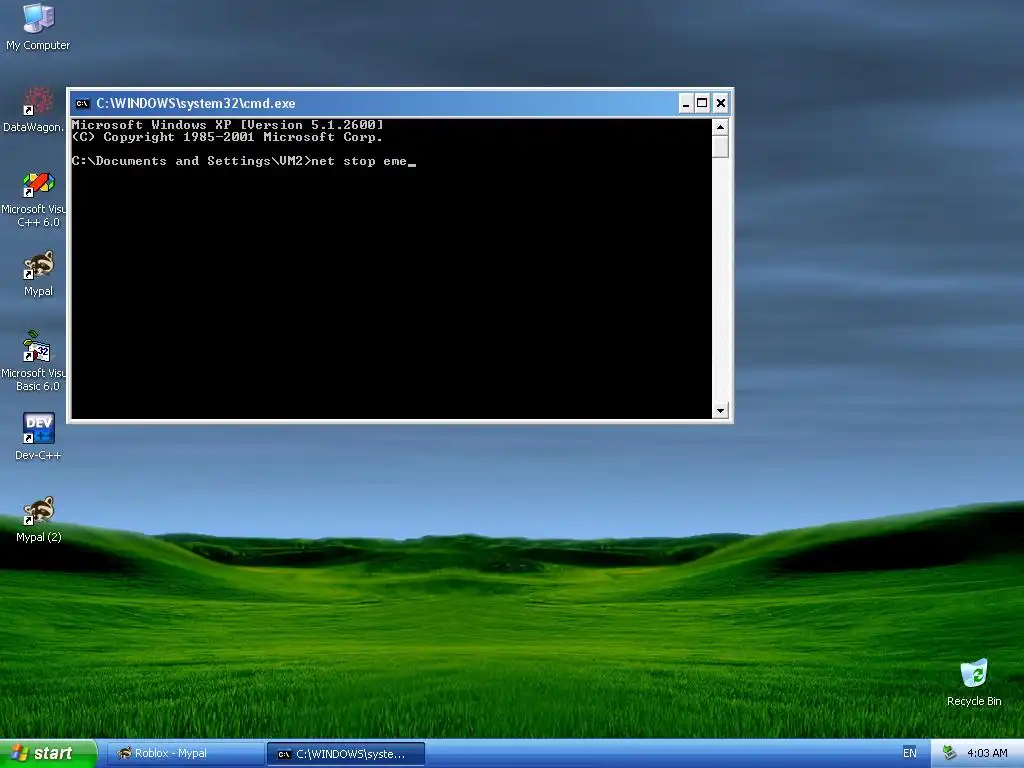Click the cmd scrollbar up arrow
1024x768 pixels.
coord(720,127)
